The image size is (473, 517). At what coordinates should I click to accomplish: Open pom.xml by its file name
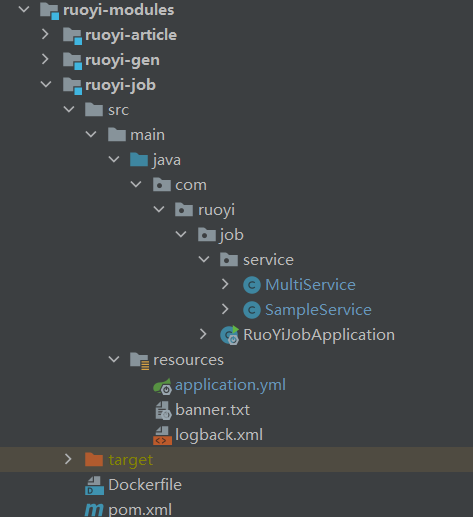140,510
